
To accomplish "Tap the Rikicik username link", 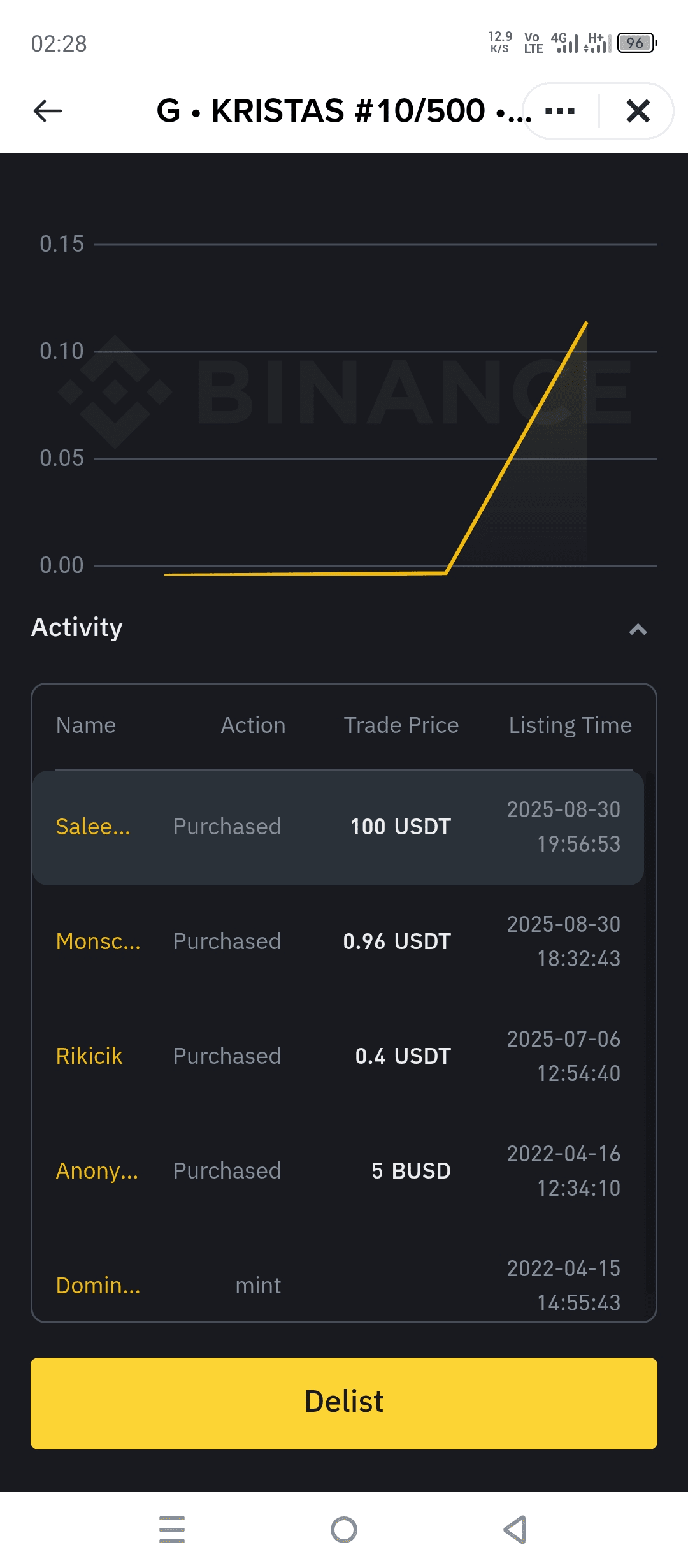I will tap(89, 1056).
